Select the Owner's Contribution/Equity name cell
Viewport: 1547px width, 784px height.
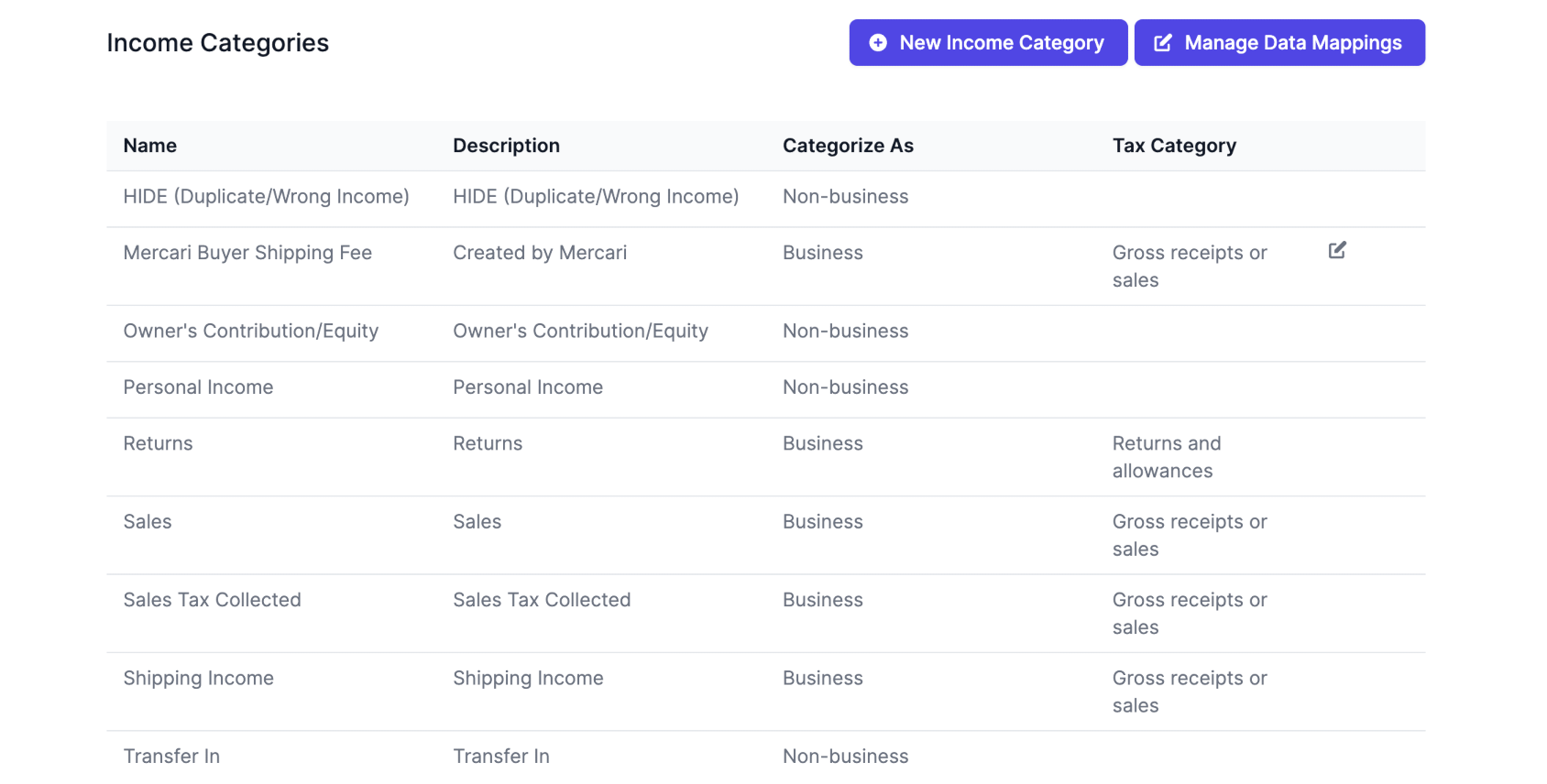(251, 331)
